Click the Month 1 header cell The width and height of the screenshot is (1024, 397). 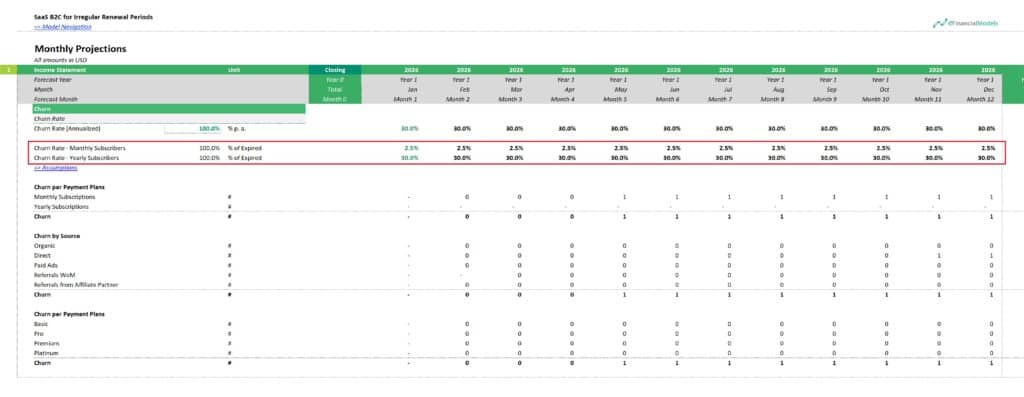pyautogui.click(x=406, y=99)
